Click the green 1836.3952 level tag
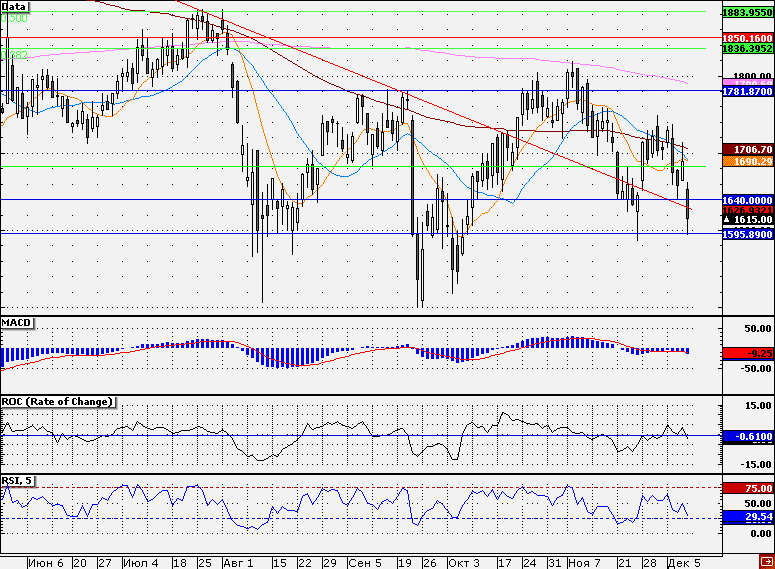This screenshot has width=775, height=569. tap(747, 48)
